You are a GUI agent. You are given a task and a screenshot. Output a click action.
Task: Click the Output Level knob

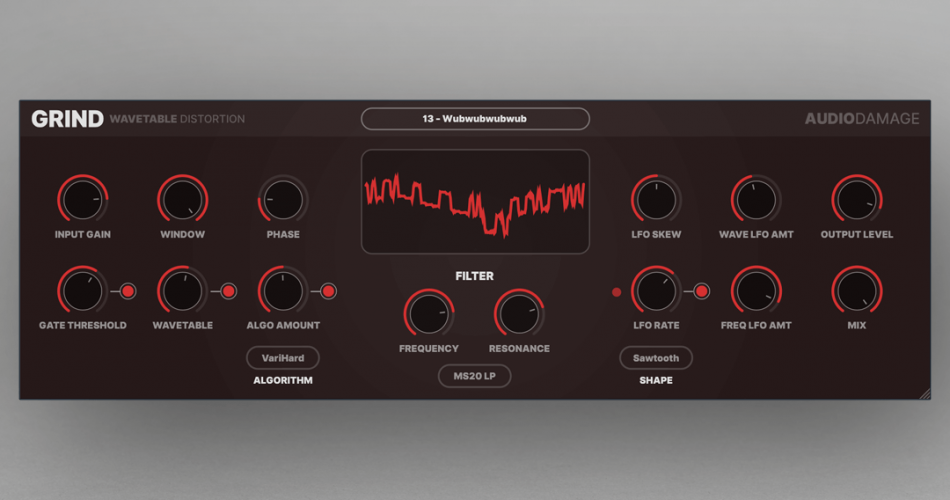pos(857,199)
